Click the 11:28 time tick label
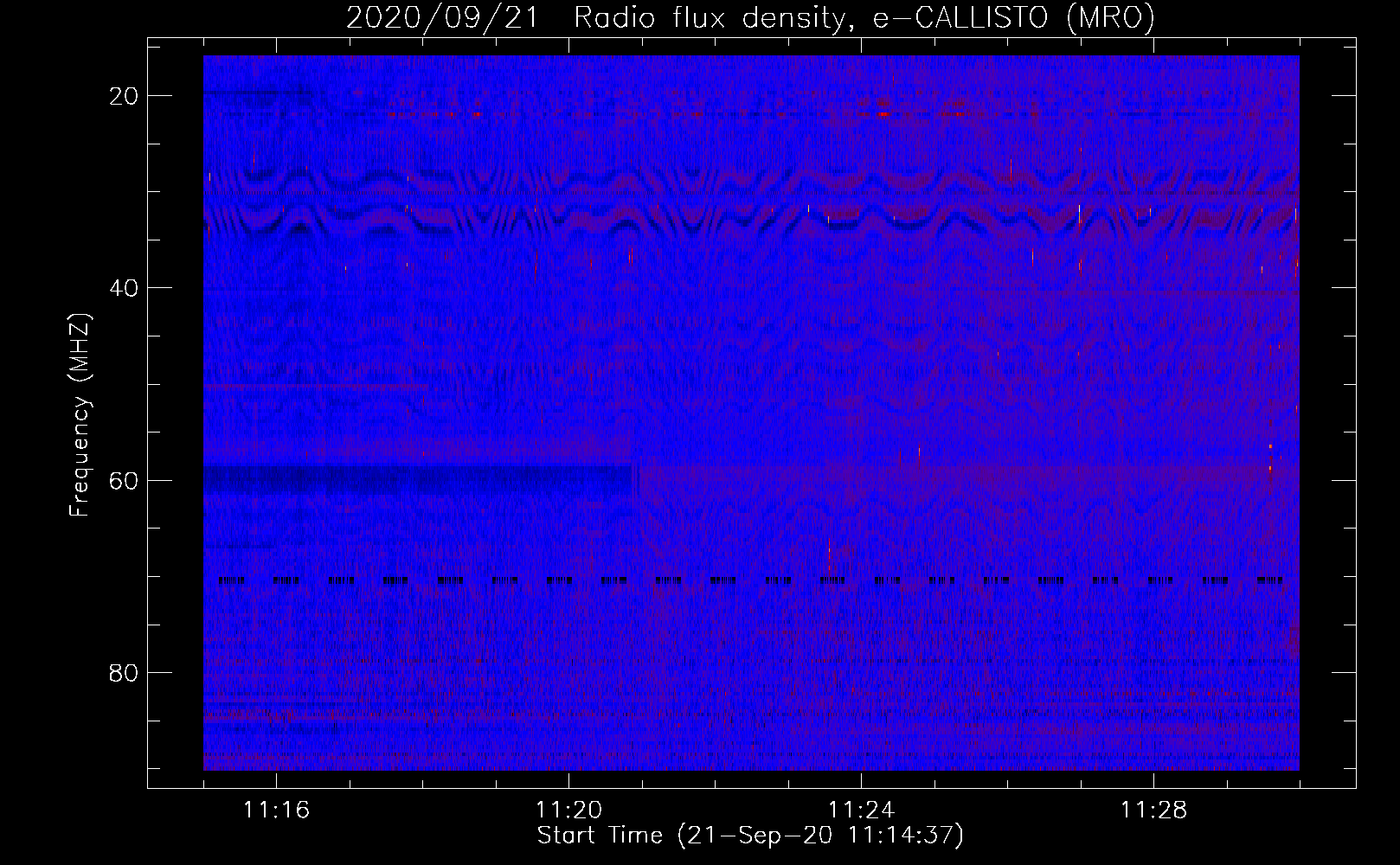 (1153, 811)
